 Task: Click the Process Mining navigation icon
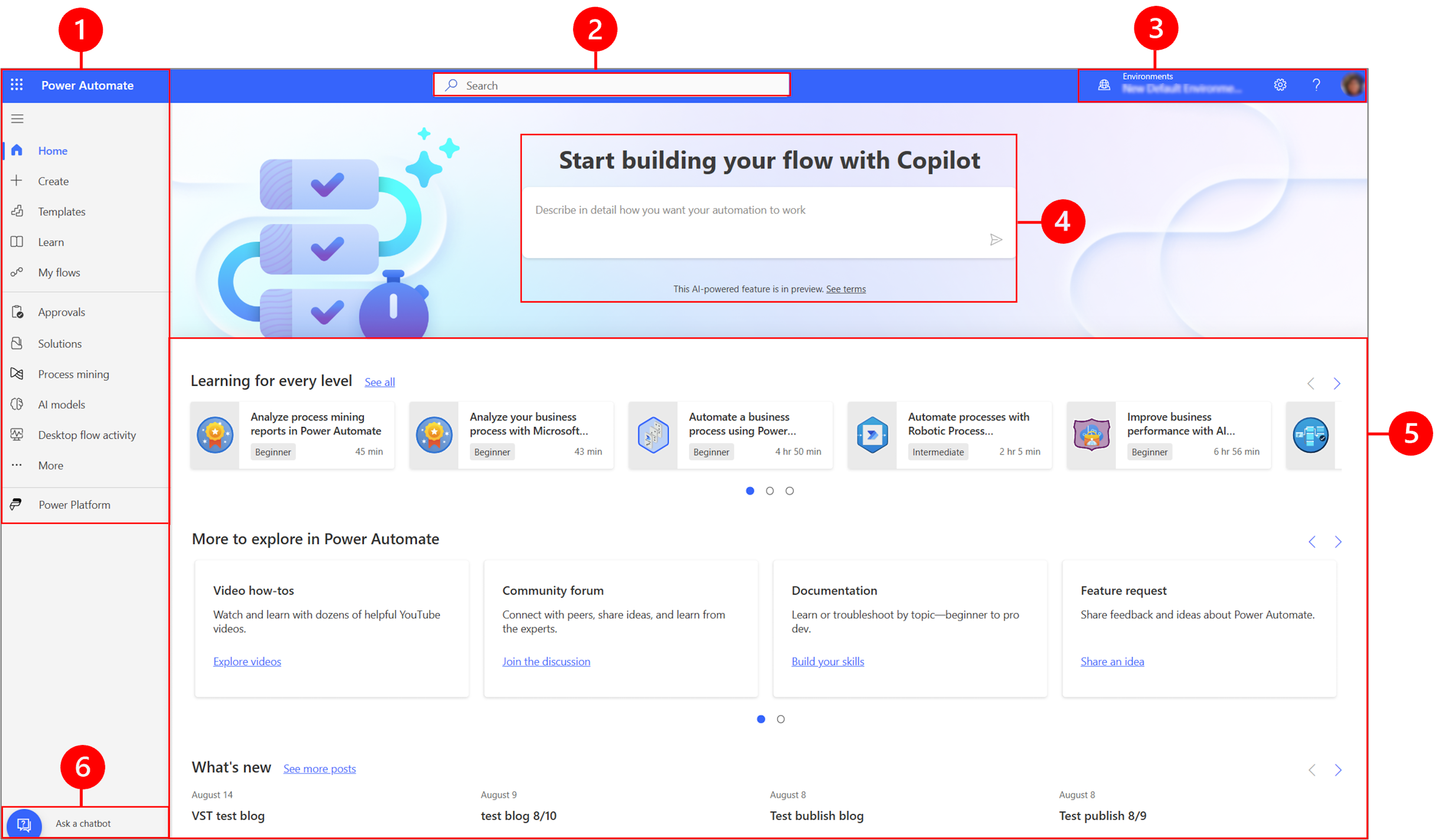coord(19,373)
